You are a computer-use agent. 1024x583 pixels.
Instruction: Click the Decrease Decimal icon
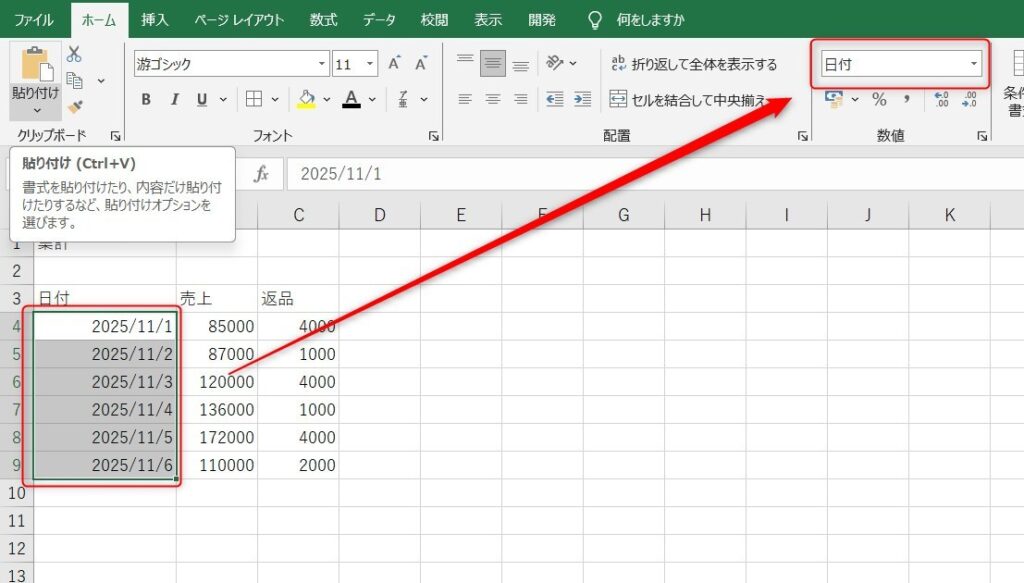pyautogui.click(x=969, y=99)
